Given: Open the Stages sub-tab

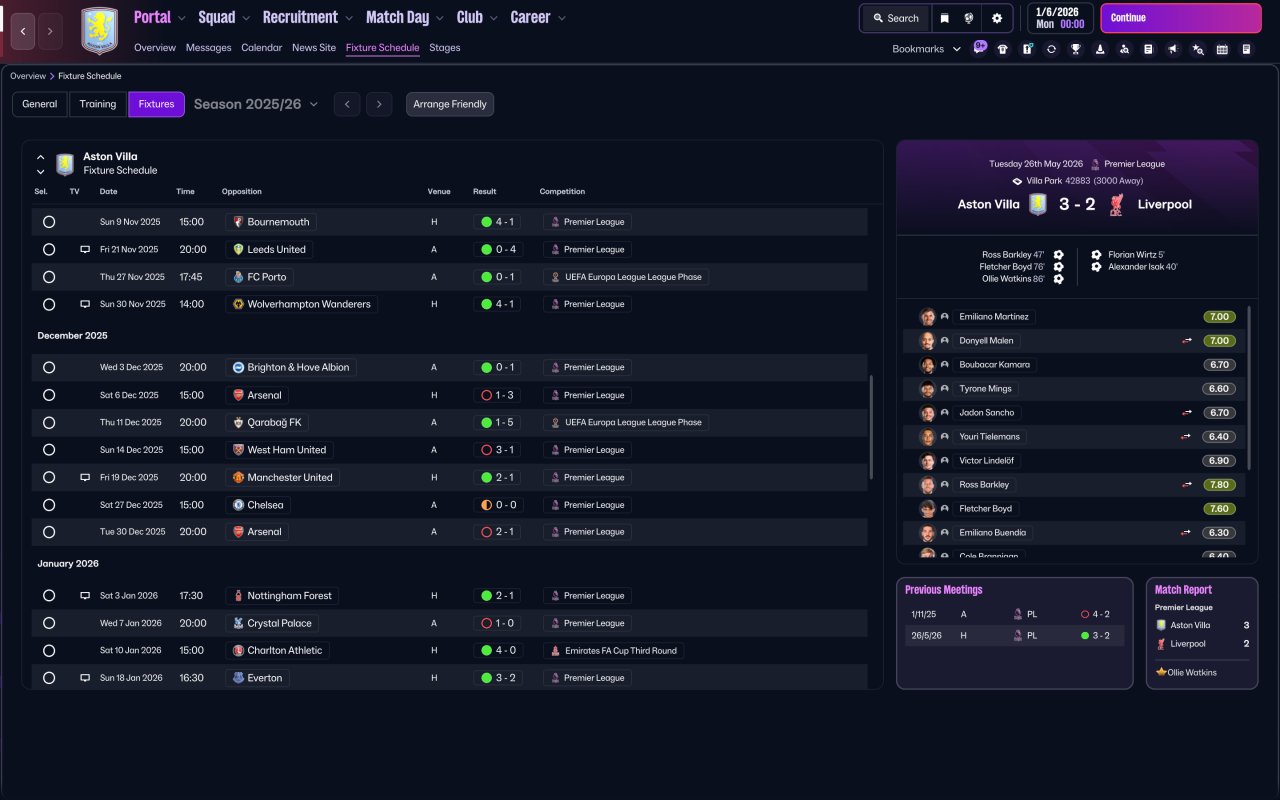Looking at the screenshot, I should pos(445,48).
